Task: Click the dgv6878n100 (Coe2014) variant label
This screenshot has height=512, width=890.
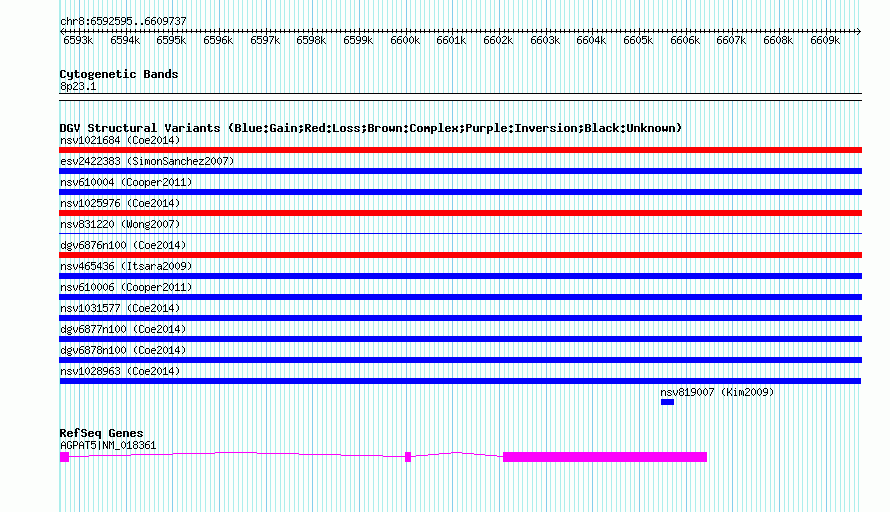Action: (x=123, y=350)
